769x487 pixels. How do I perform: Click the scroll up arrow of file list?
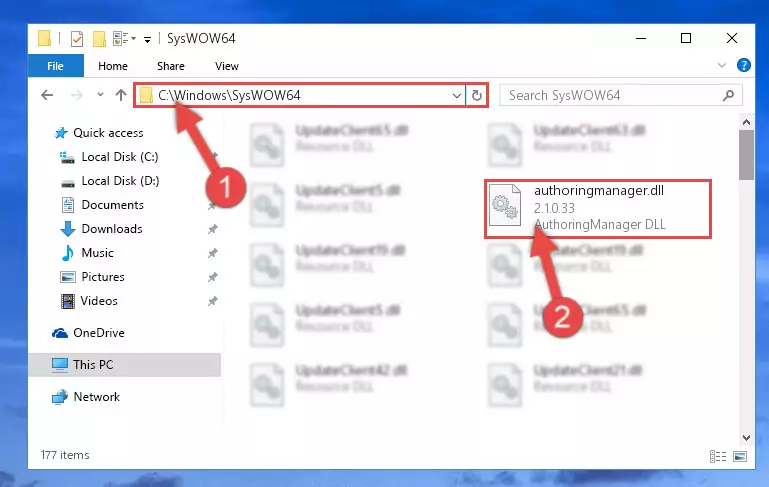tap(746, 122)
